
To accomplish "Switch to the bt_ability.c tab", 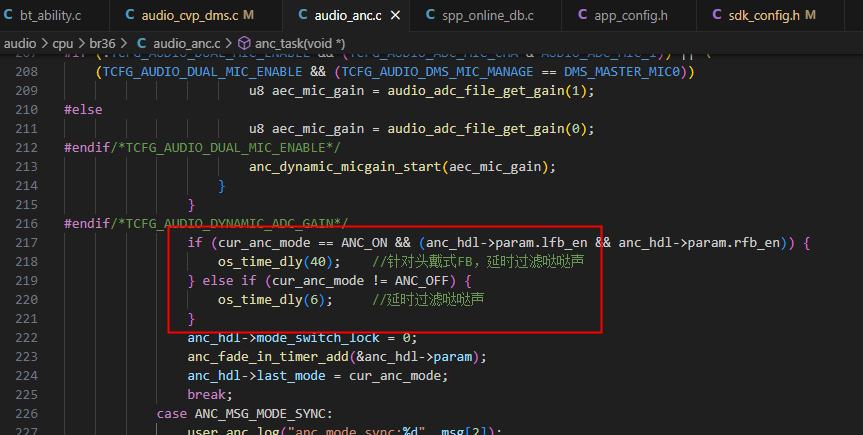I will [53, 15].
